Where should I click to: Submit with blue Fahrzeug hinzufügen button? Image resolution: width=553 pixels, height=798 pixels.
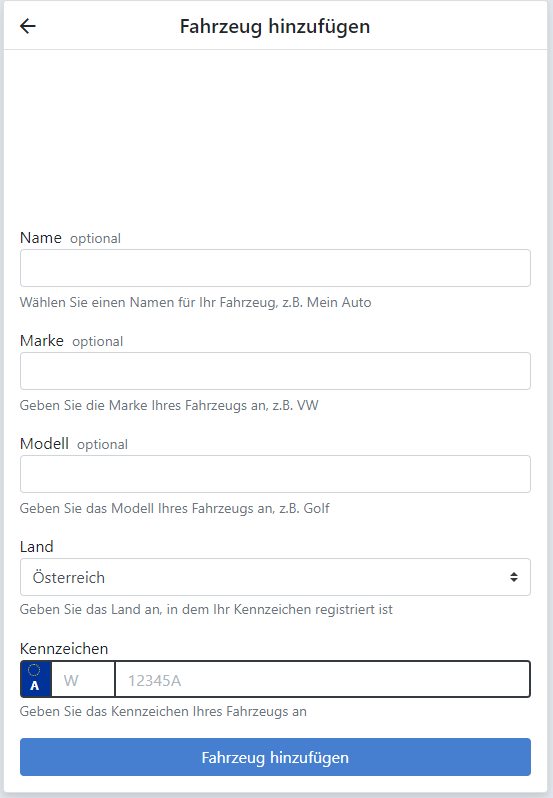(275, 757)
